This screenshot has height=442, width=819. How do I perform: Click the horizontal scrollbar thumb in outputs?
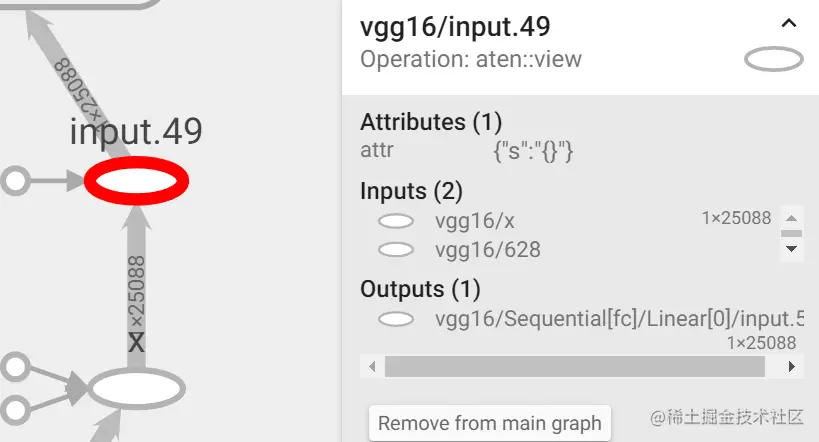575,366
